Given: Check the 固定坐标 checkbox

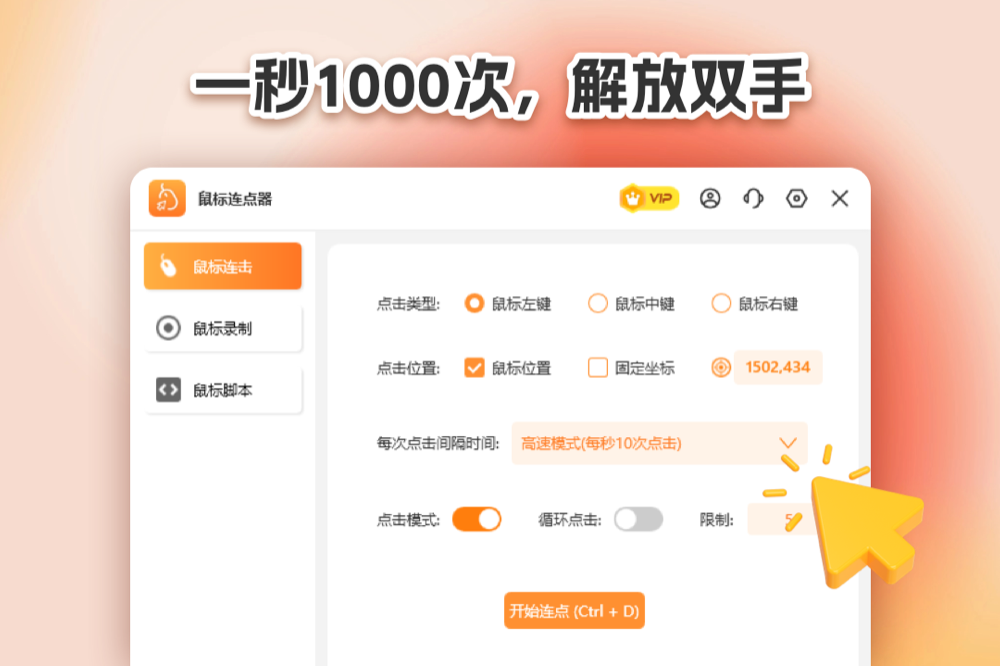Looking at the screenshot, I should click(x=598, y=367).
